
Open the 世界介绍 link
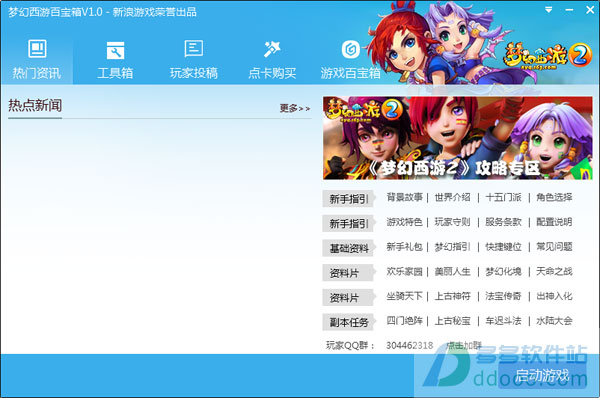[452, 197]
